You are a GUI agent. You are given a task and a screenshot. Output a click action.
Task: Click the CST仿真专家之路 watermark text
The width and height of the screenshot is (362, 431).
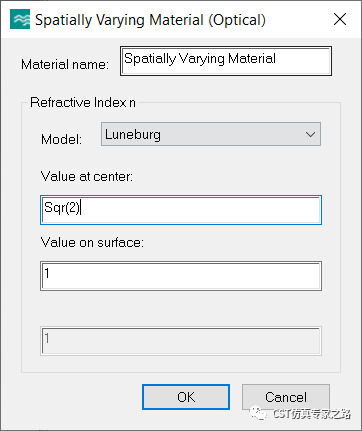click(312, 414)
